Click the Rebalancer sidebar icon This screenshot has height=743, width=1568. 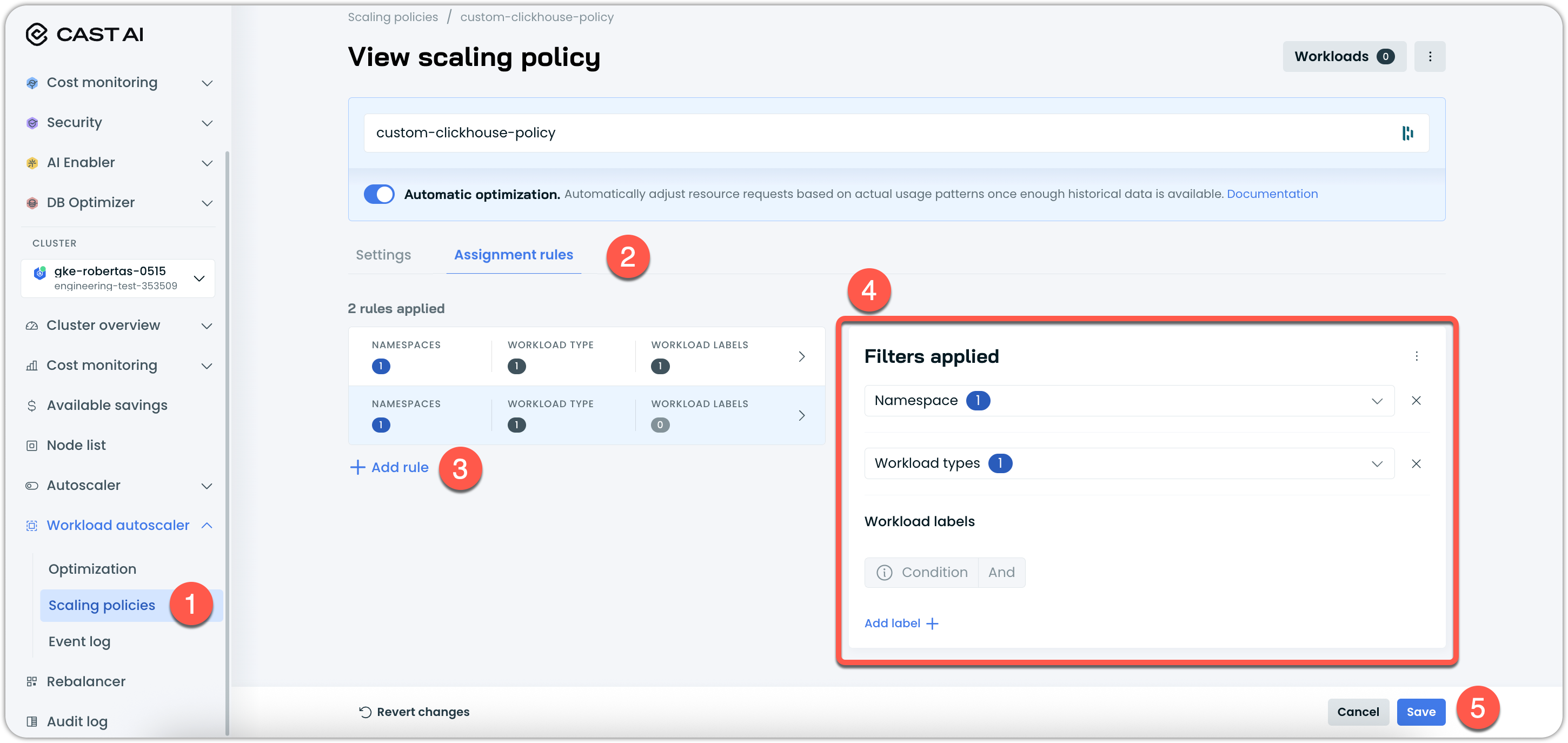click(32, 681)
